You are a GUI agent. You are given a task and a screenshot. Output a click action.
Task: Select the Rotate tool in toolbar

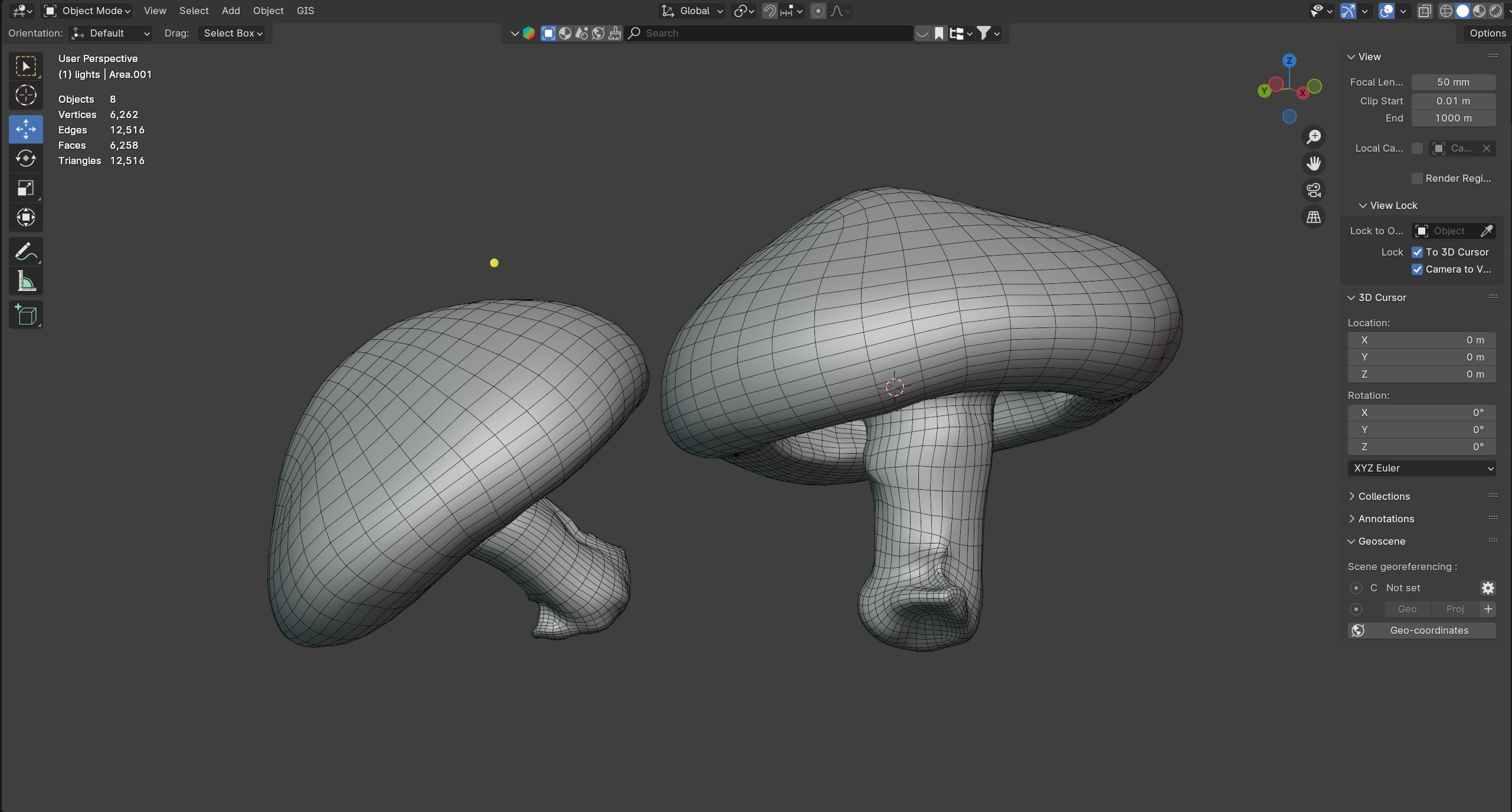25,158
